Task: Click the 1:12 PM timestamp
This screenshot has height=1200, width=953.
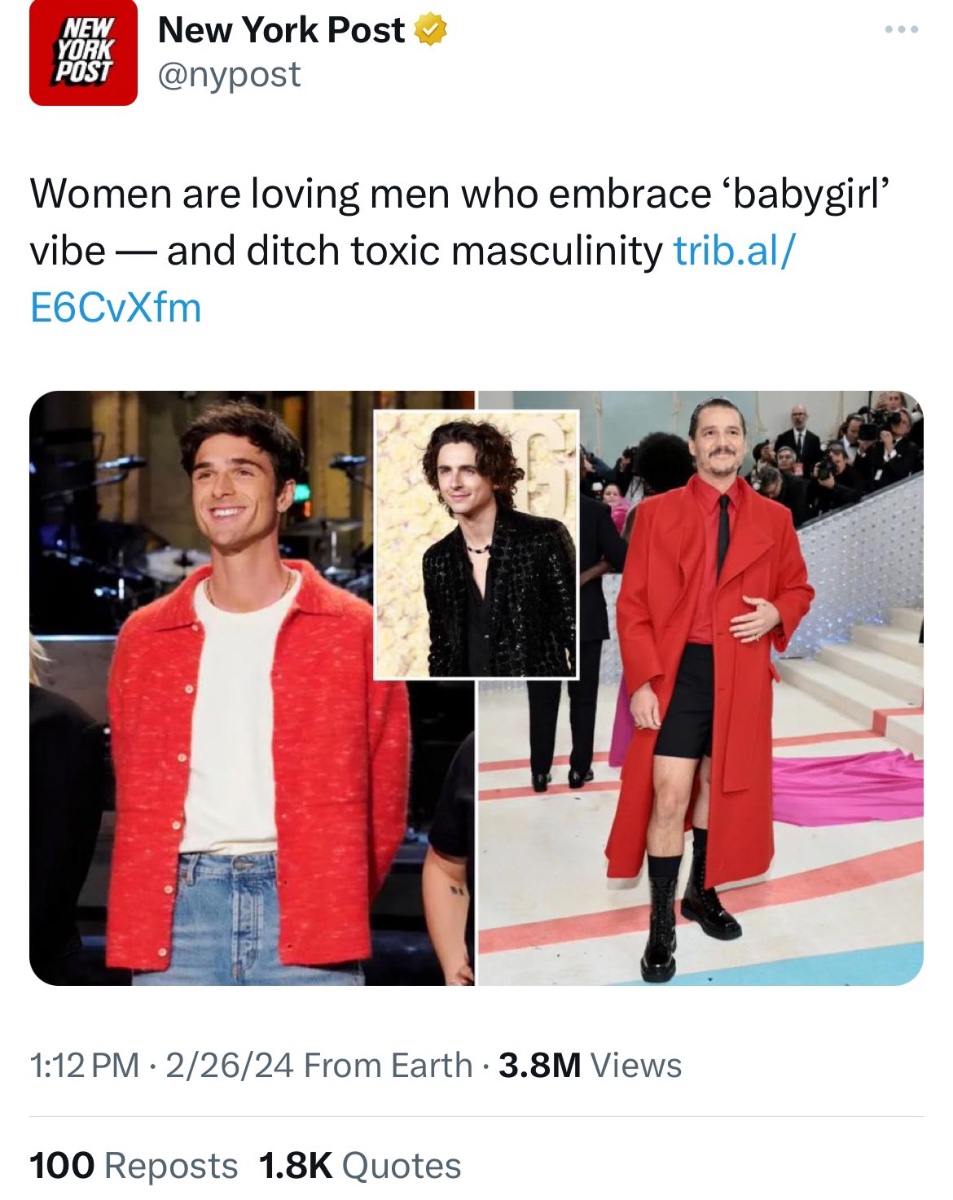Action: tap(85, 1065)
